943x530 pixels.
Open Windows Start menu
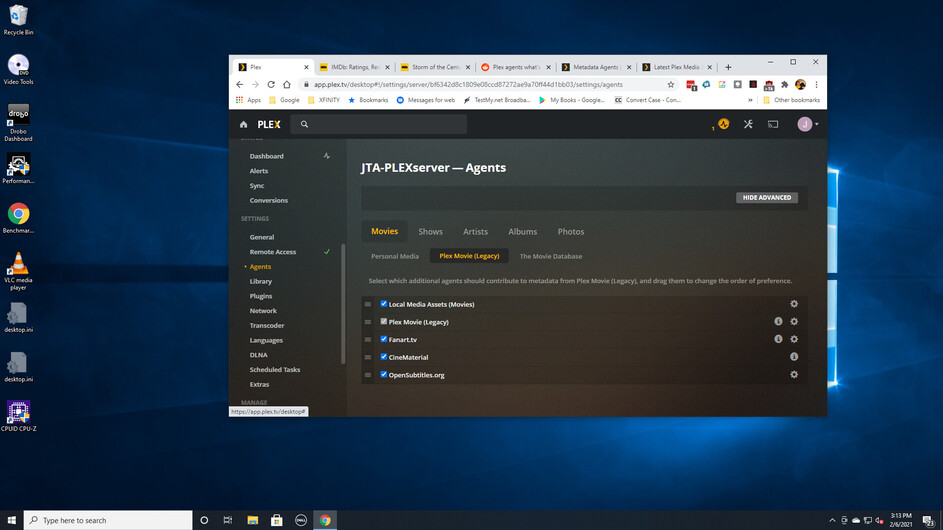pyautogui.click(x=11, y=520)
